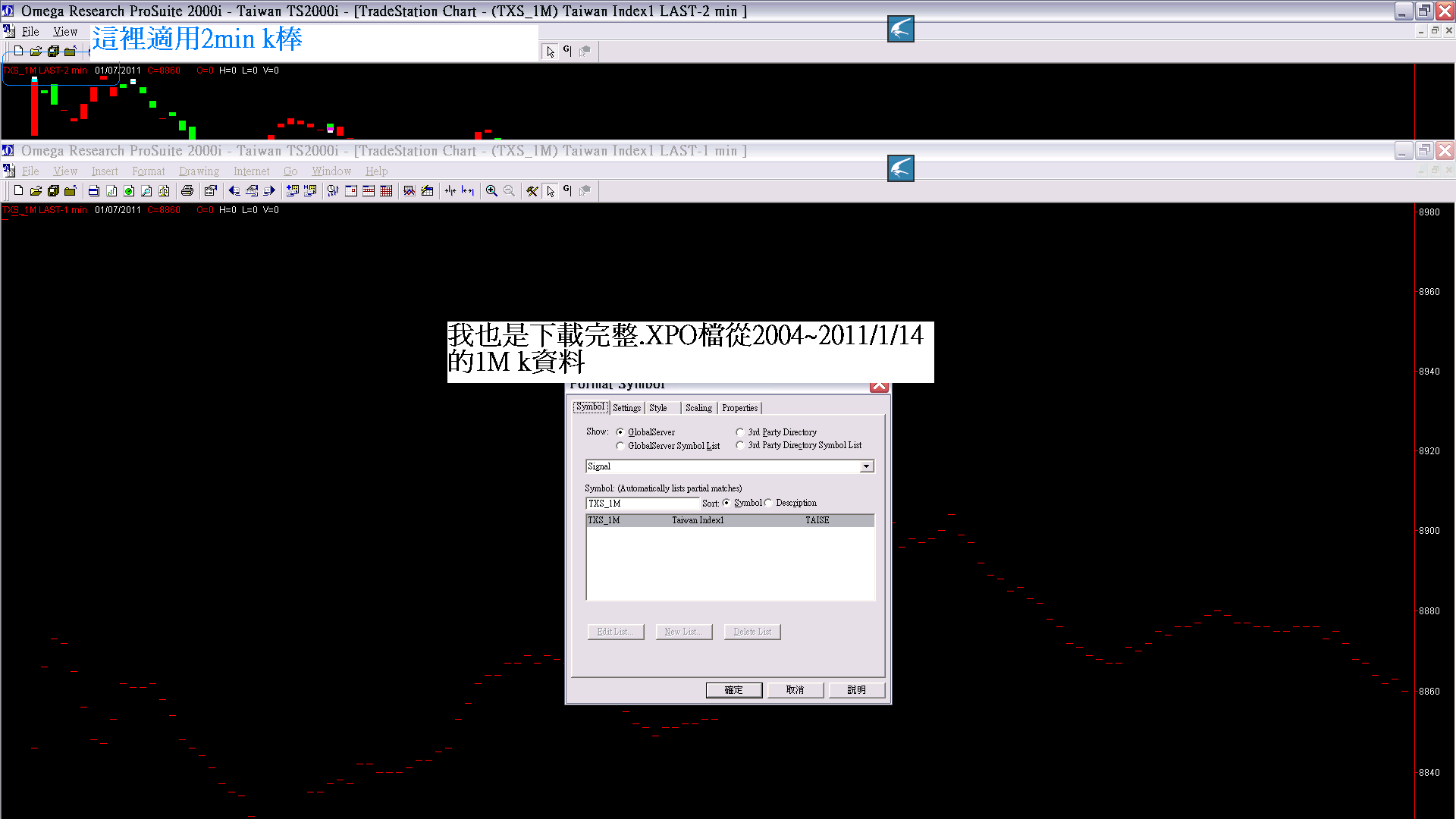
Task: Click the bird logo icon in 2 min window
Action: click(900, 29)
